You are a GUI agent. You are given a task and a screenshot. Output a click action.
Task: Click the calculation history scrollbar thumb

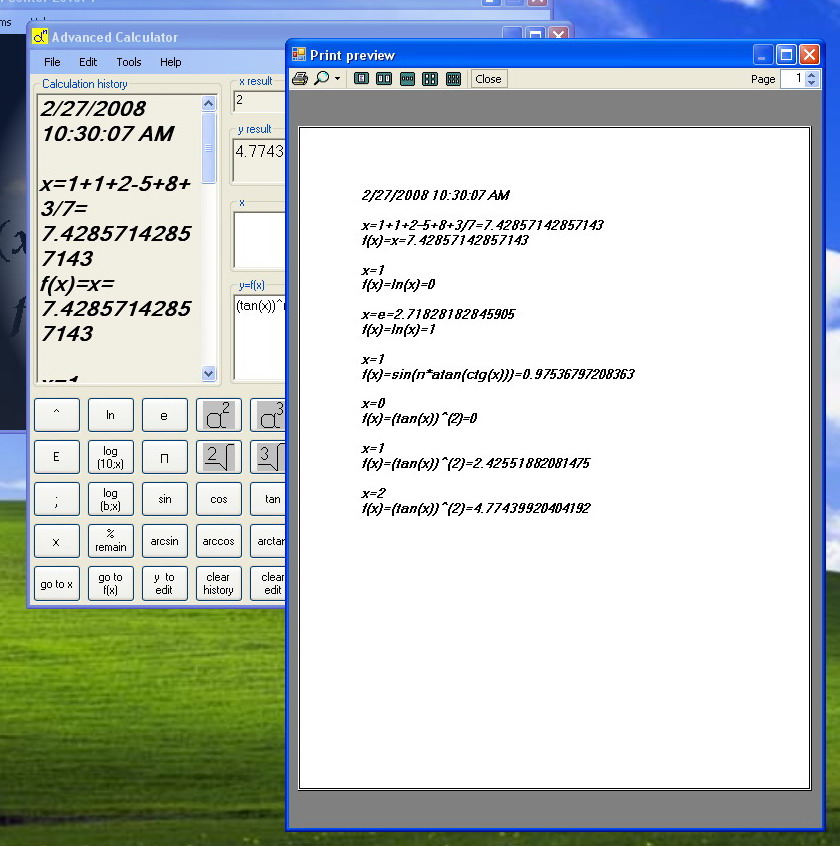209,147
